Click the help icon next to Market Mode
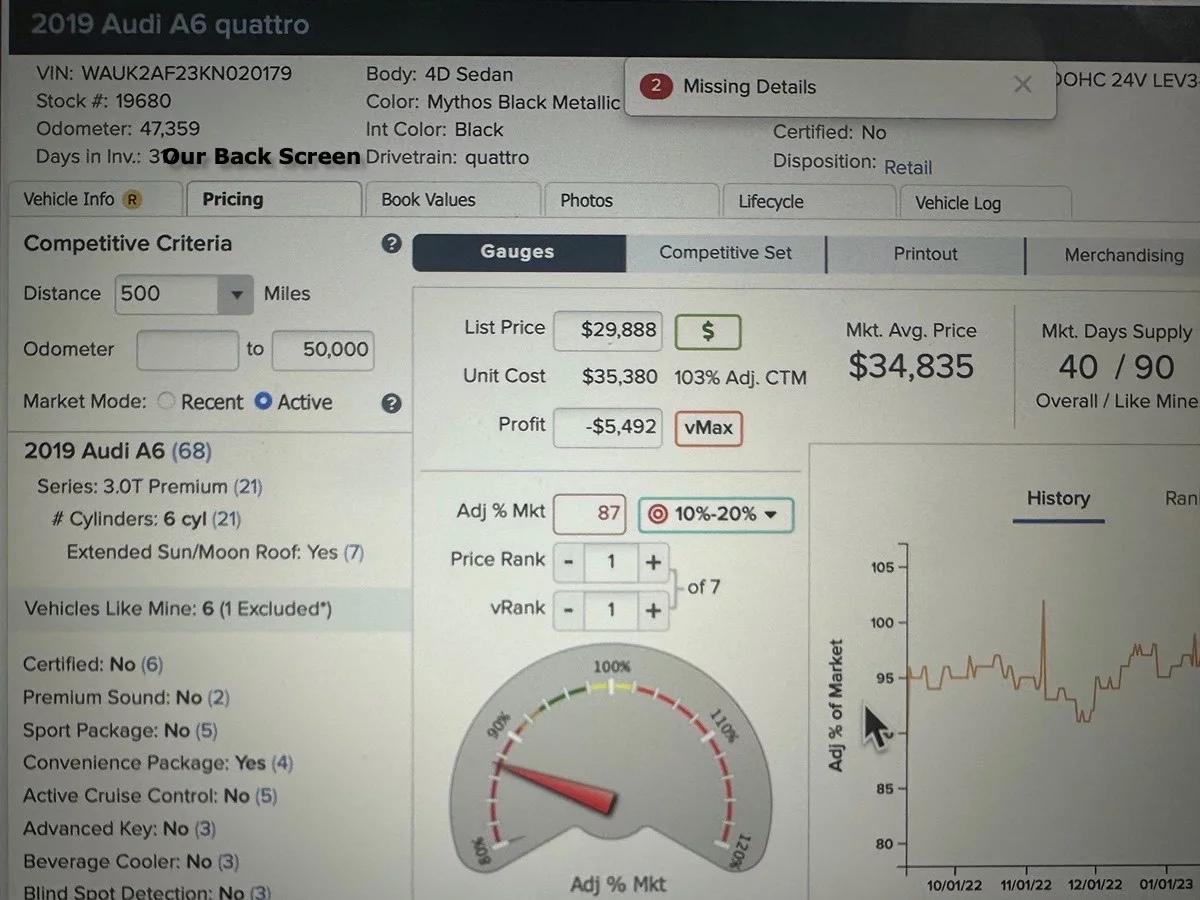This screenshot has height=900, width=1200. point(392,403)
